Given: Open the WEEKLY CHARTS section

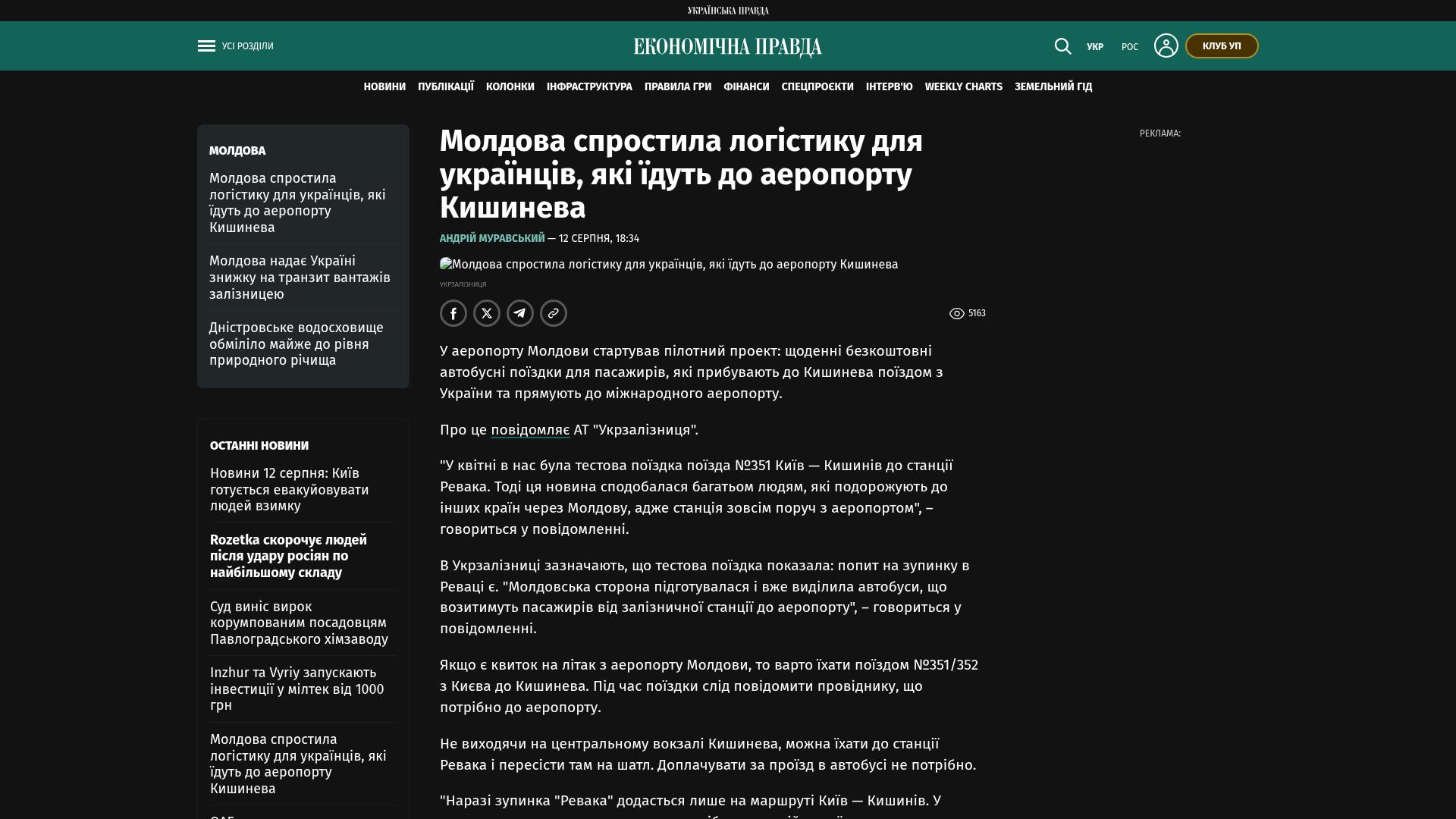Looking at the screenshot, I should tap(964, 86).
